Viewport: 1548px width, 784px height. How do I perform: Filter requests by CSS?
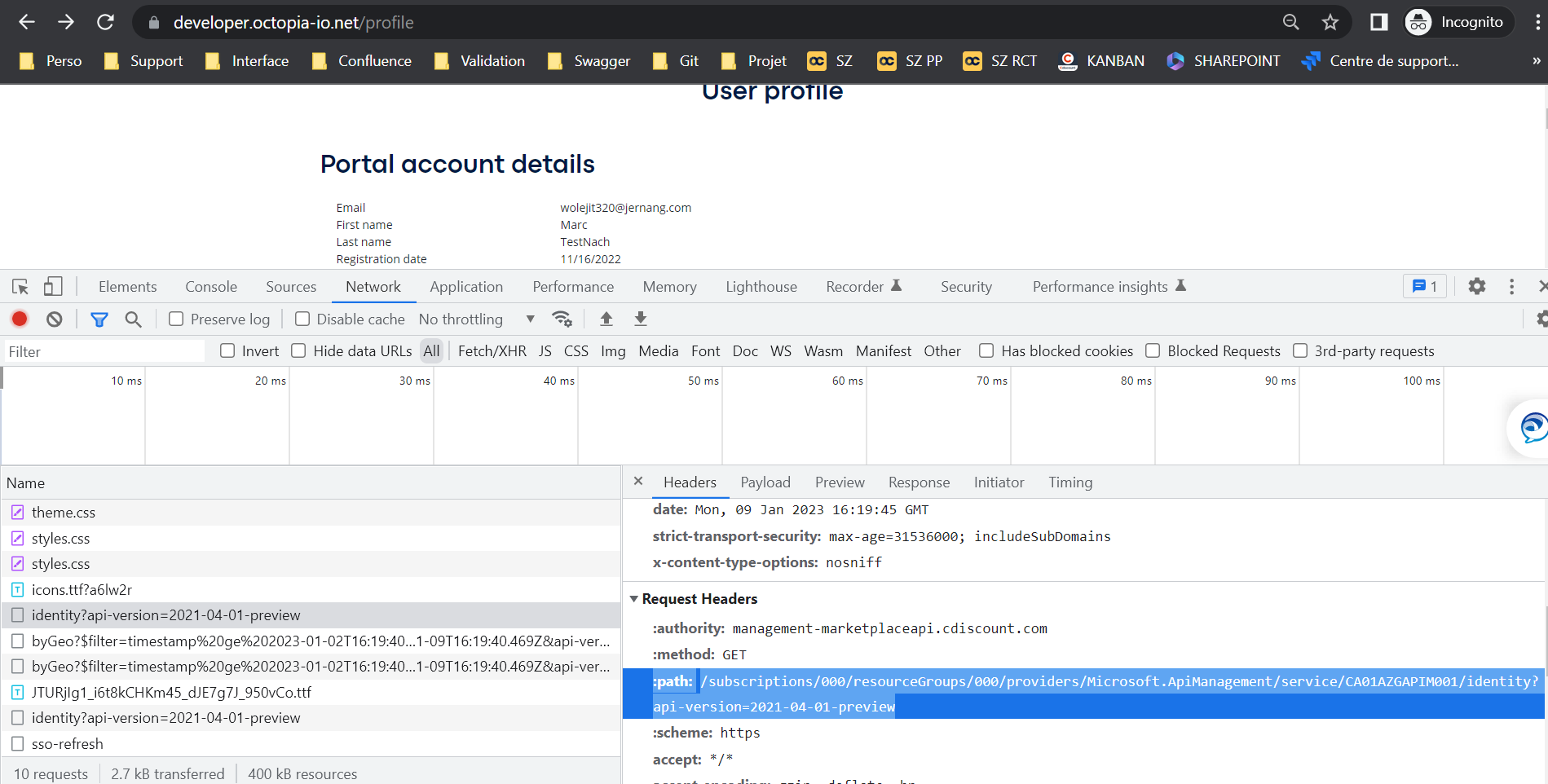(576, 351)
